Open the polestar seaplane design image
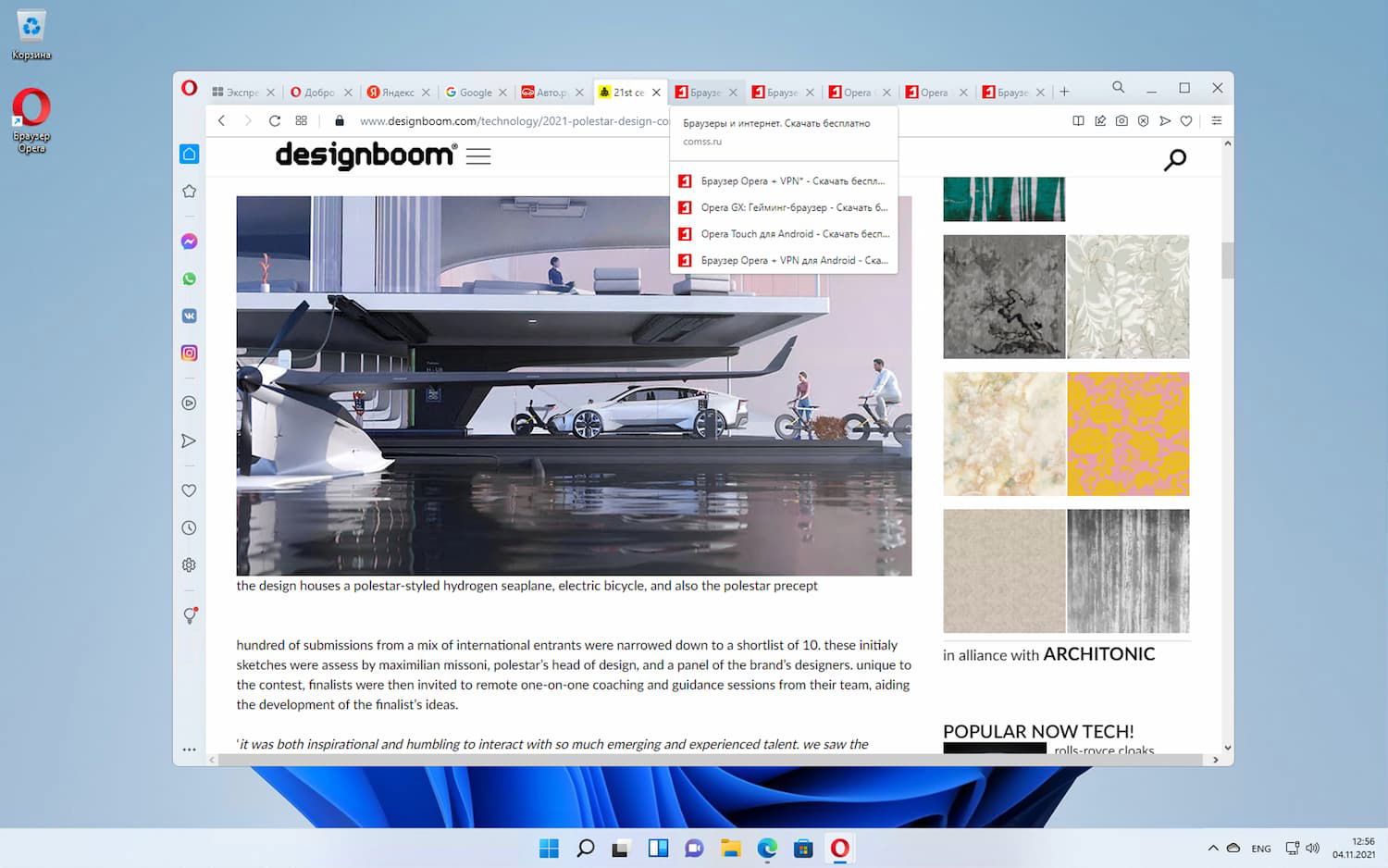 [574, 385]
